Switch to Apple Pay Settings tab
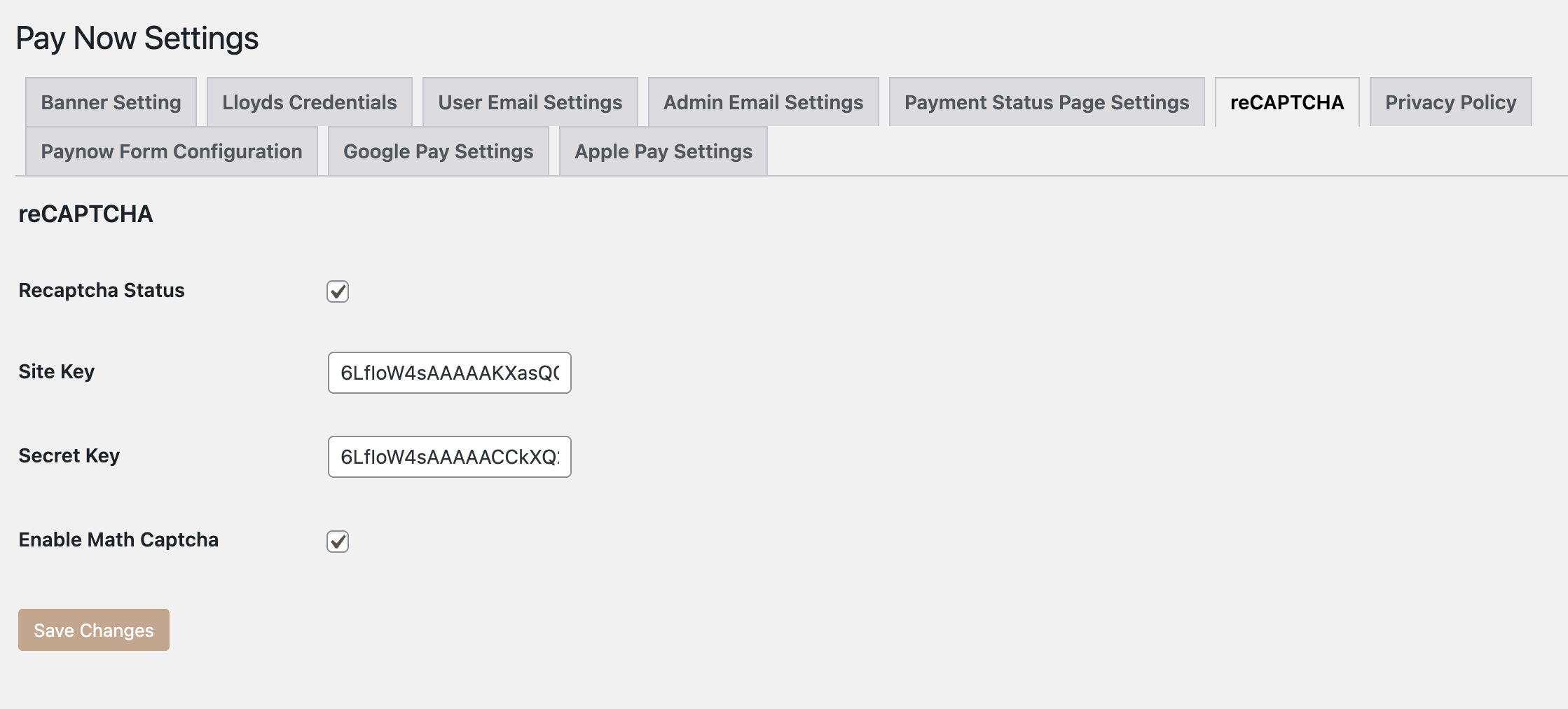This screenshot has height=709, width=1568. pyautogui.click(x=663, y=151)
